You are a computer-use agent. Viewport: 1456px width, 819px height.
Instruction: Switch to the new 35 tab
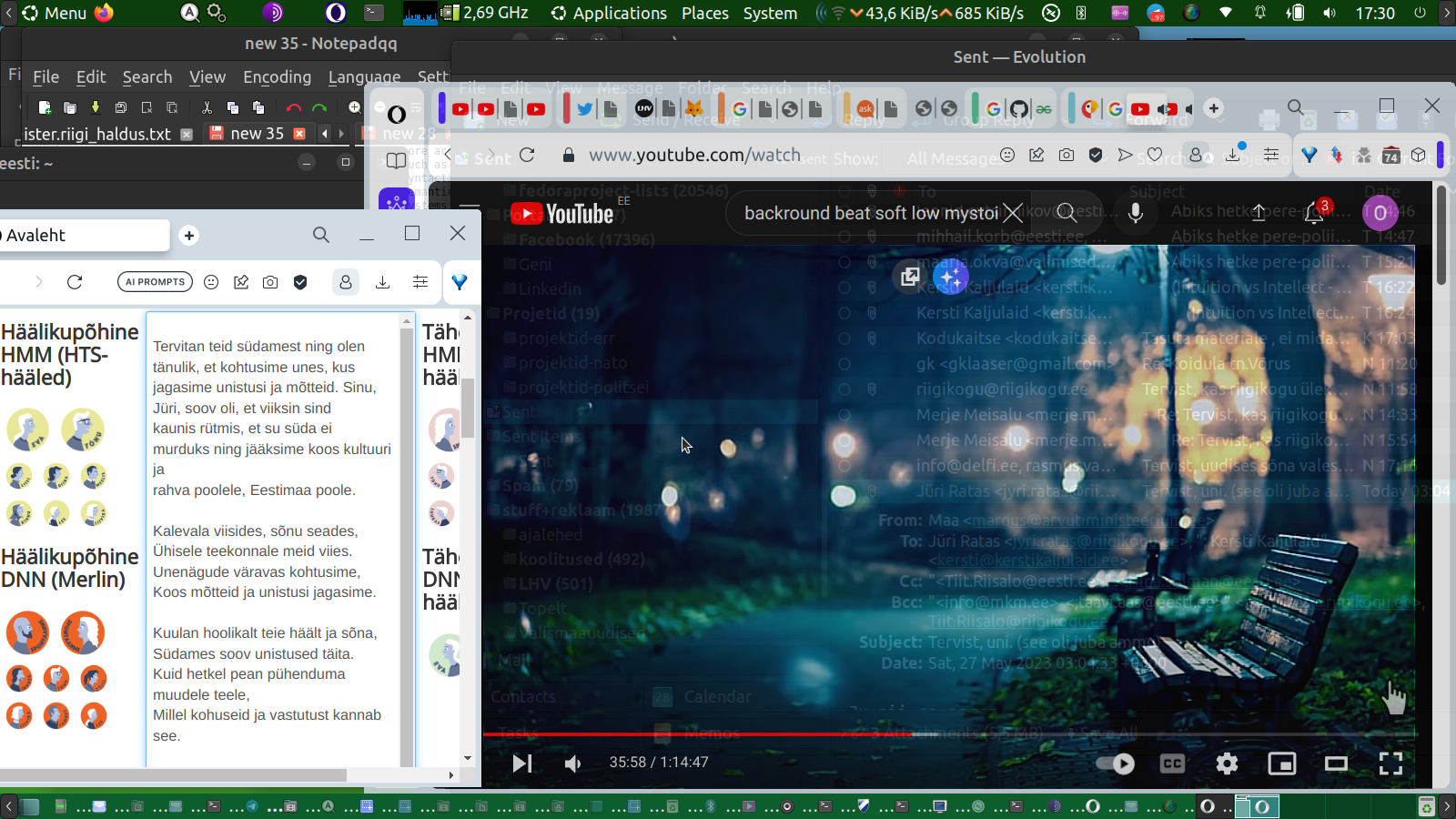pos(257,134)
